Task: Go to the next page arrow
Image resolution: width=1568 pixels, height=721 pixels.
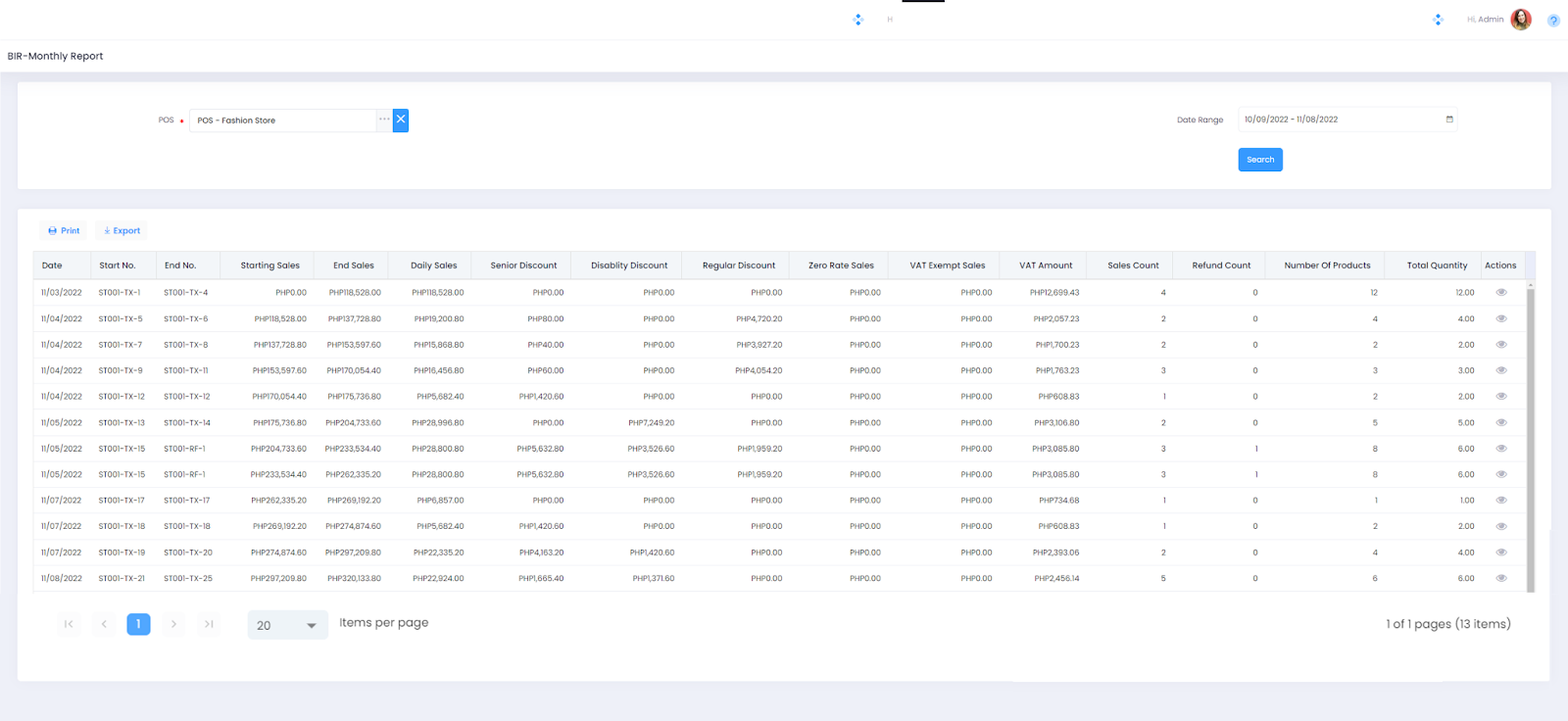Action: coord(173,624)
